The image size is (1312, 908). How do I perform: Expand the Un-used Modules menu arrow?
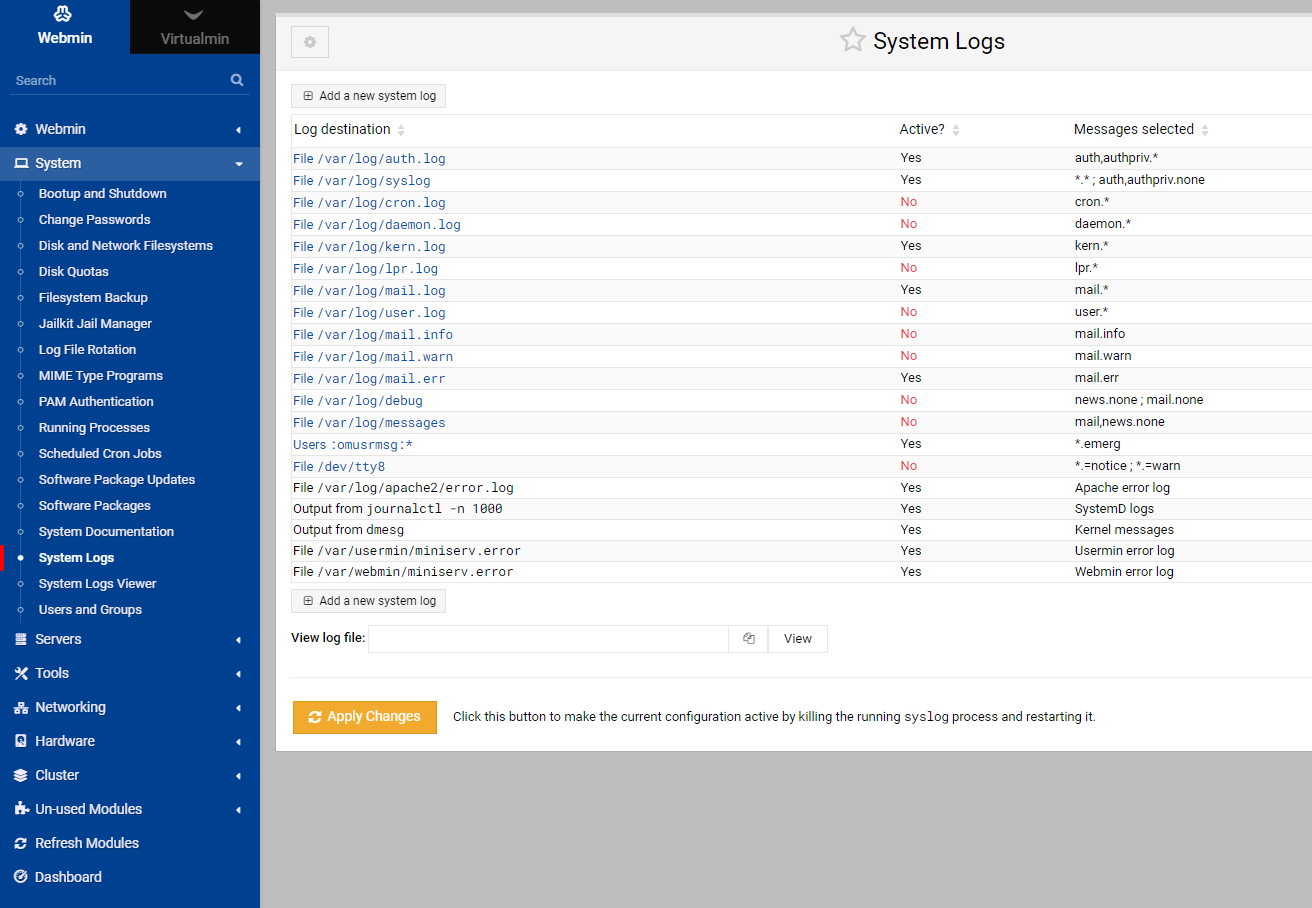238,810
